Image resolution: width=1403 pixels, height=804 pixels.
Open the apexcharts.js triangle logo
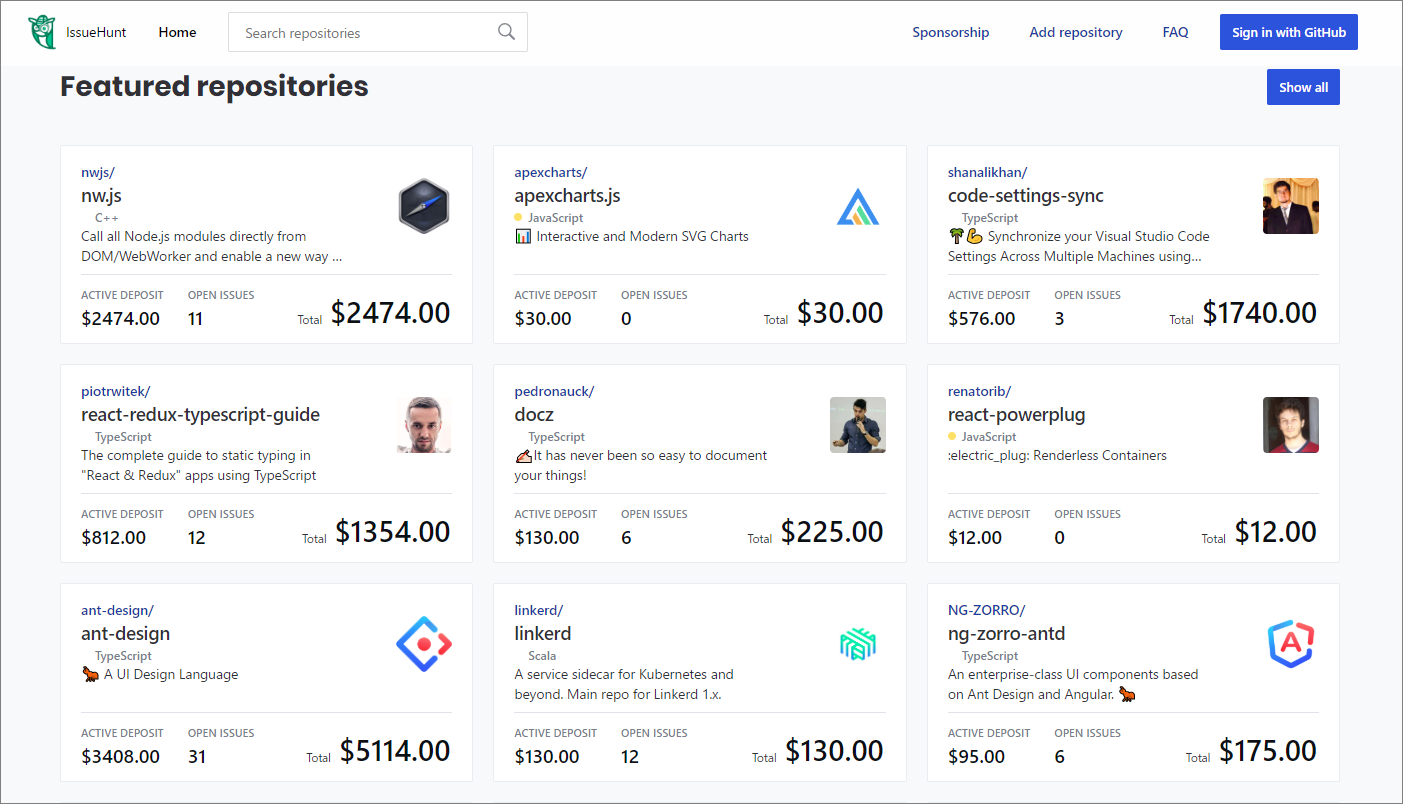pyautogui.click(x=857, y=206)
